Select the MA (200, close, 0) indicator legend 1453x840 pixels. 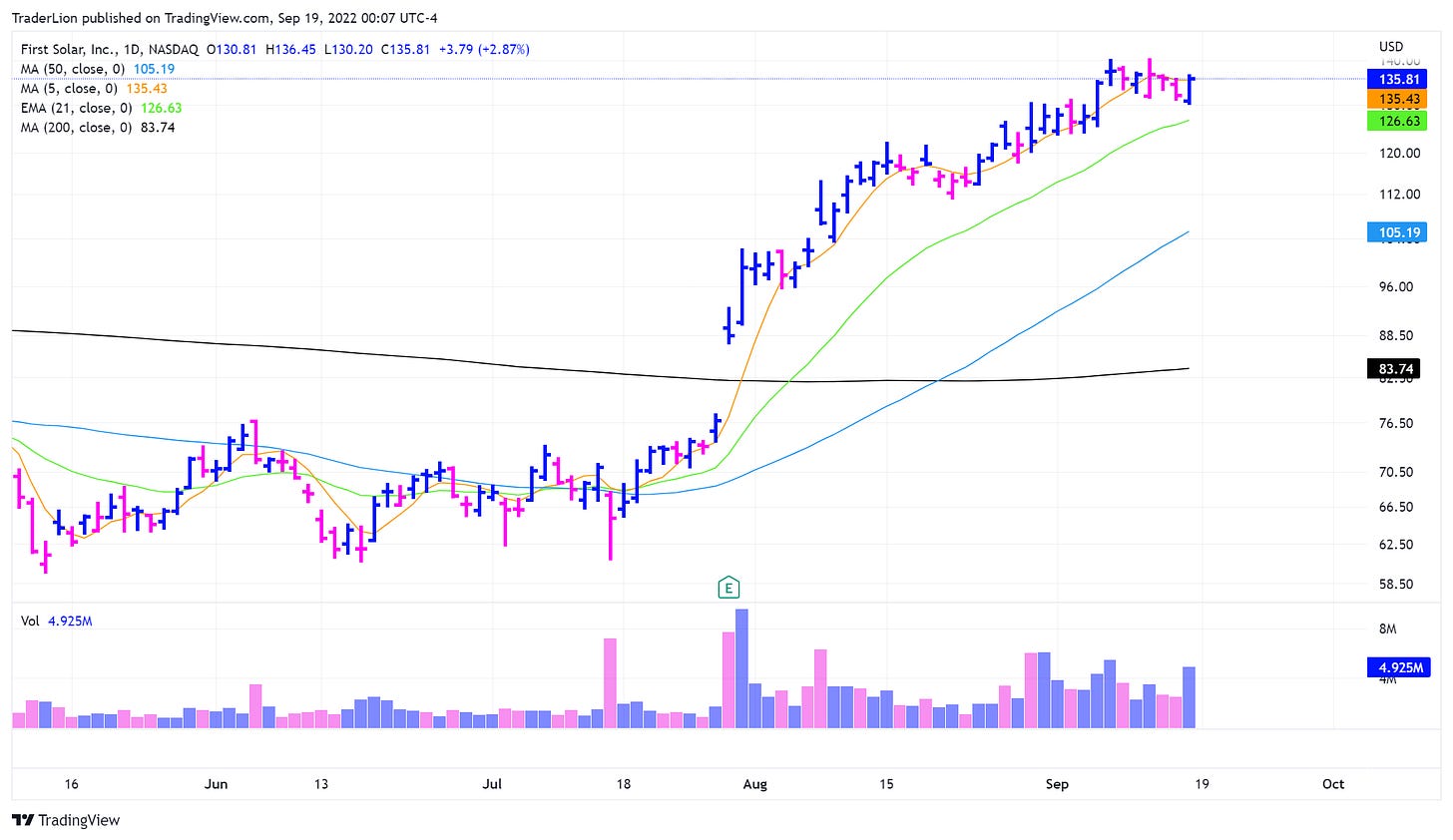pos(98,128)
